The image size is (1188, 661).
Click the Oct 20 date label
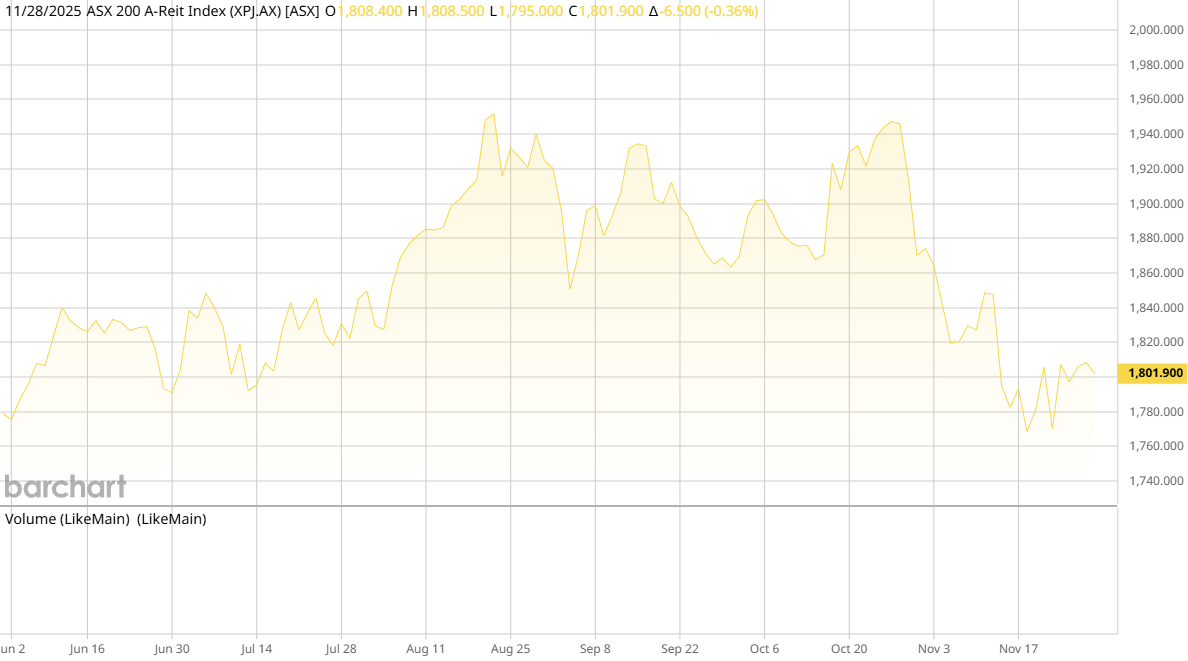[851, 648]
